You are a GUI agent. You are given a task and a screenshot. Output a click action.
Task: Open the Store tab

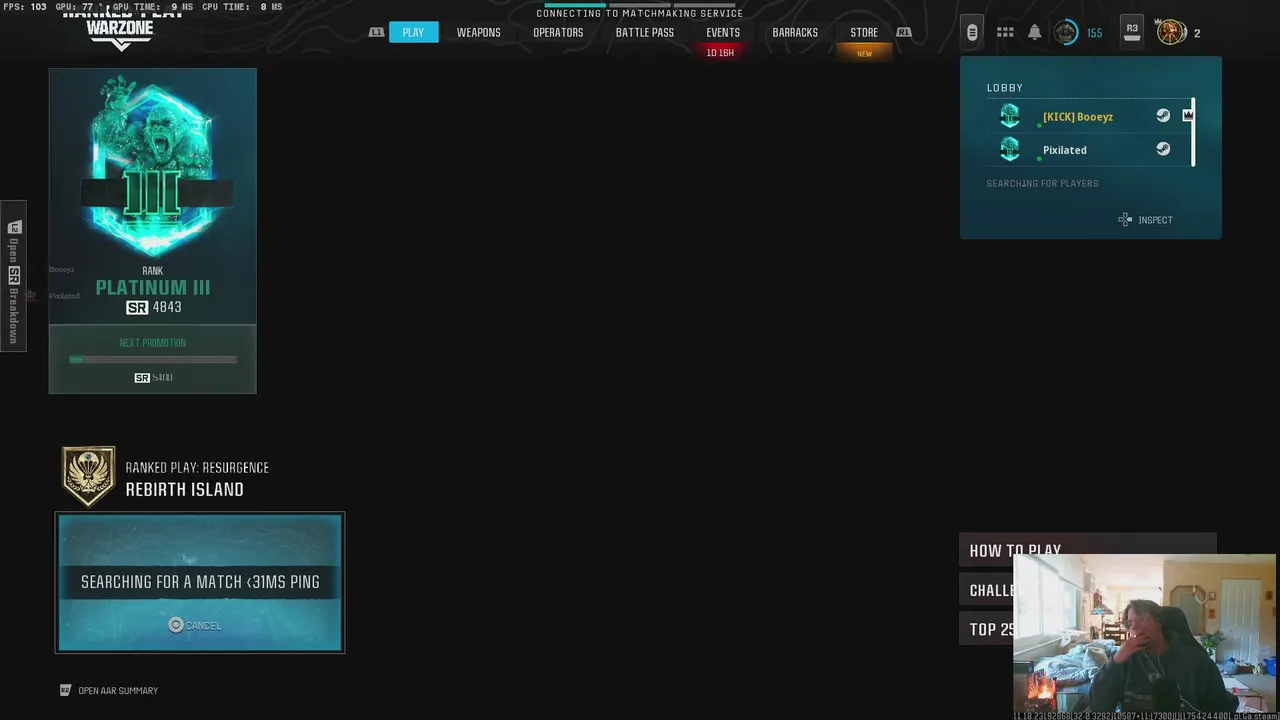click(864, 32)
